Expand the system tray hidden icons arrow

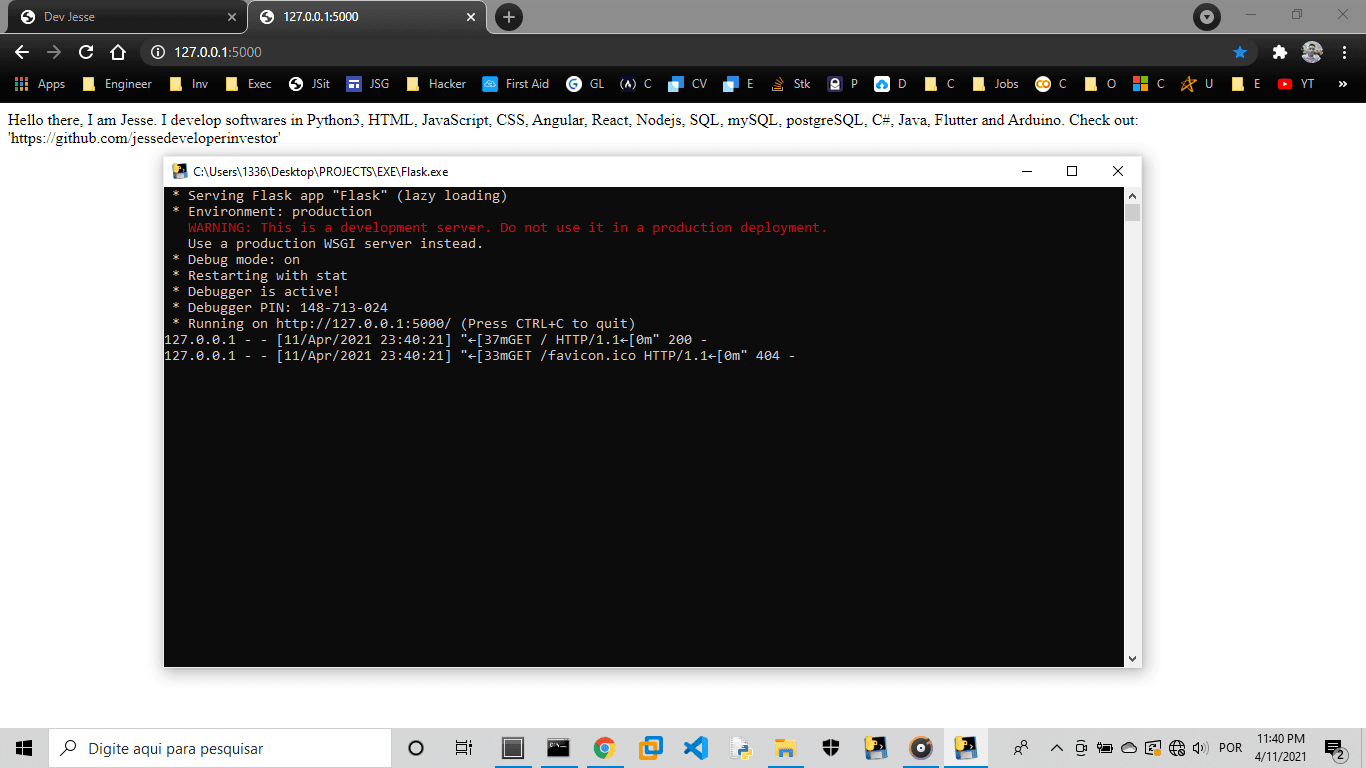[x=1056, y=748]
